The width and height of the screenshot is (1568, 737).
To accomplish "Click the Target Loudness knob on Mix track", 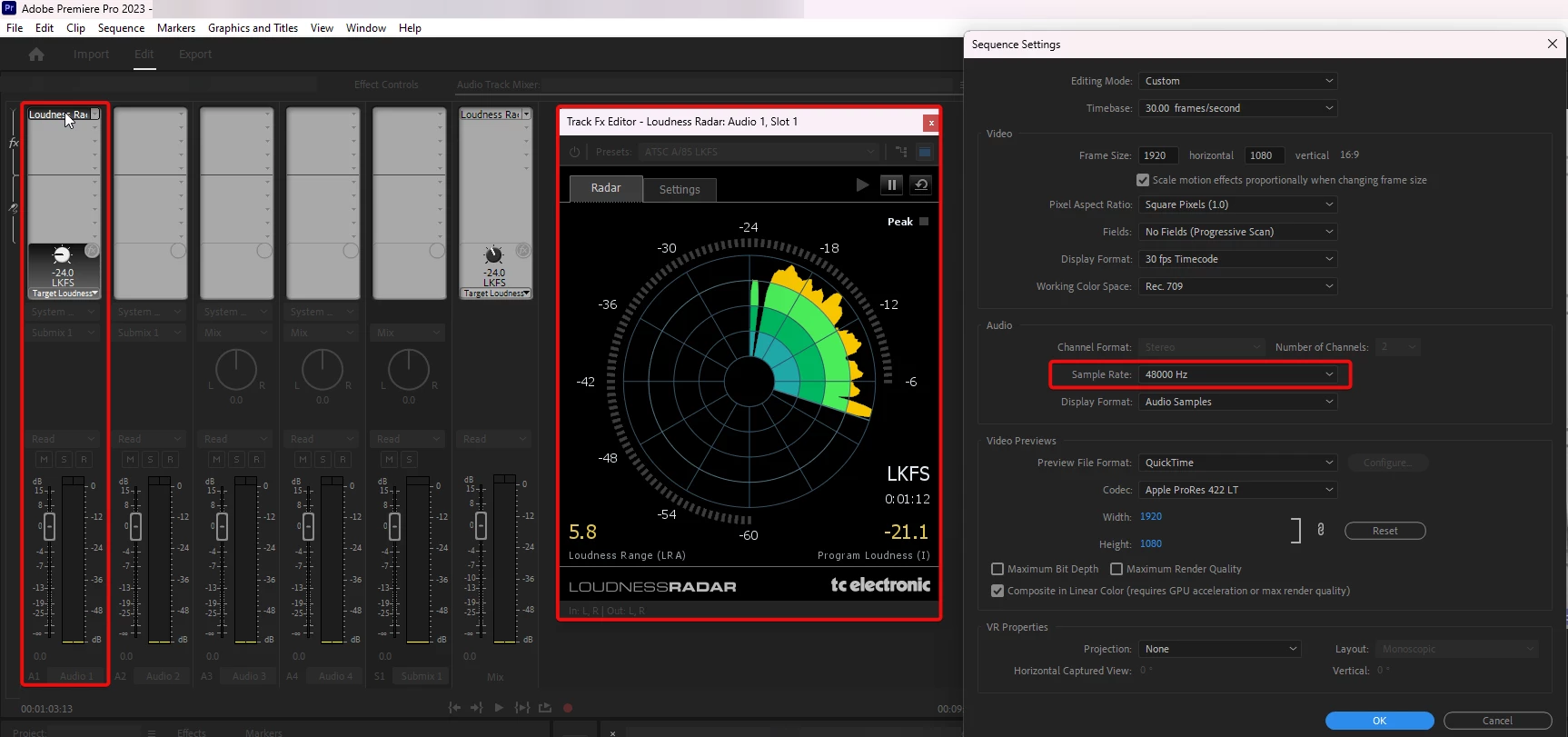I will tap(493, 255).
